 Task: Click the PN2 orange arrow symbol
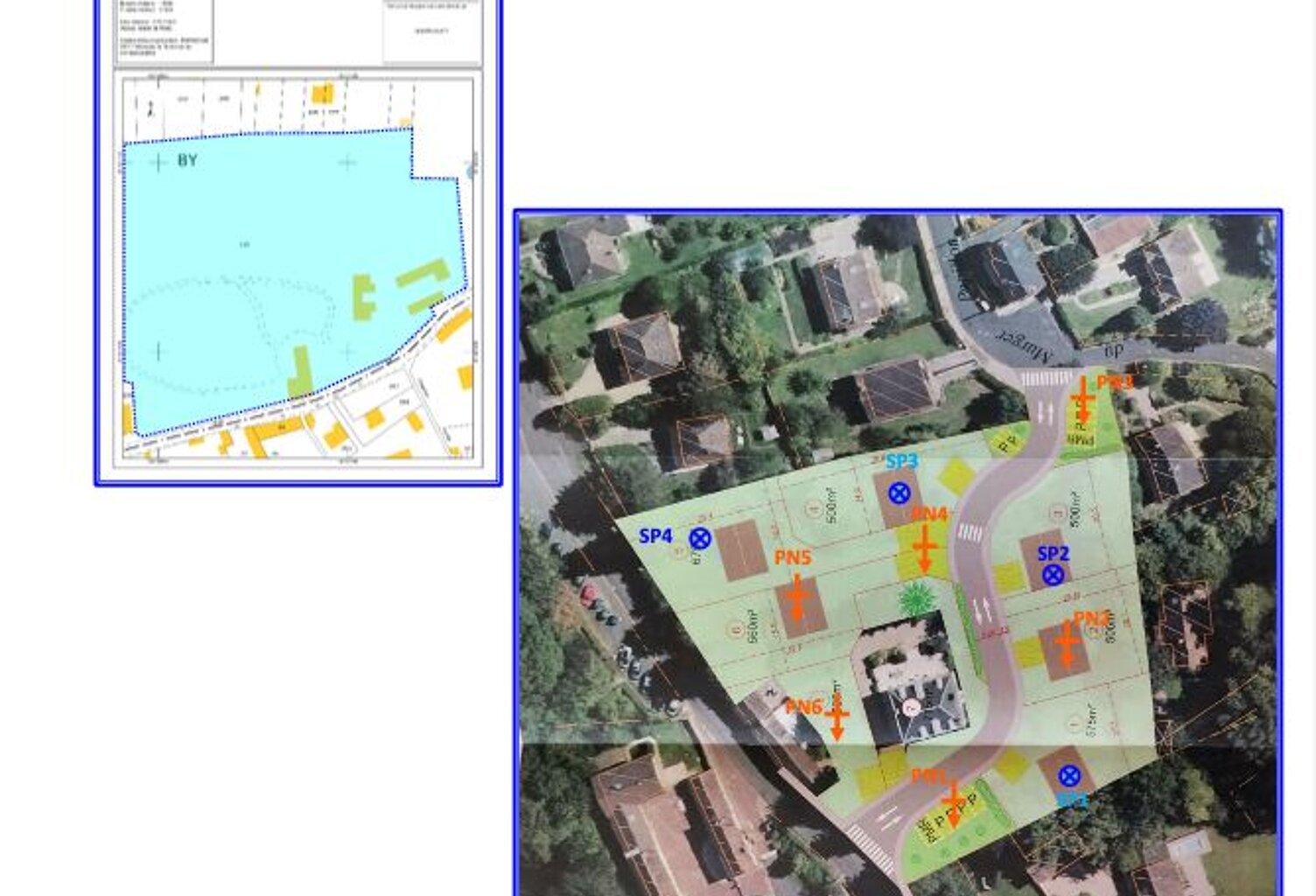[x=1067, y=643]
